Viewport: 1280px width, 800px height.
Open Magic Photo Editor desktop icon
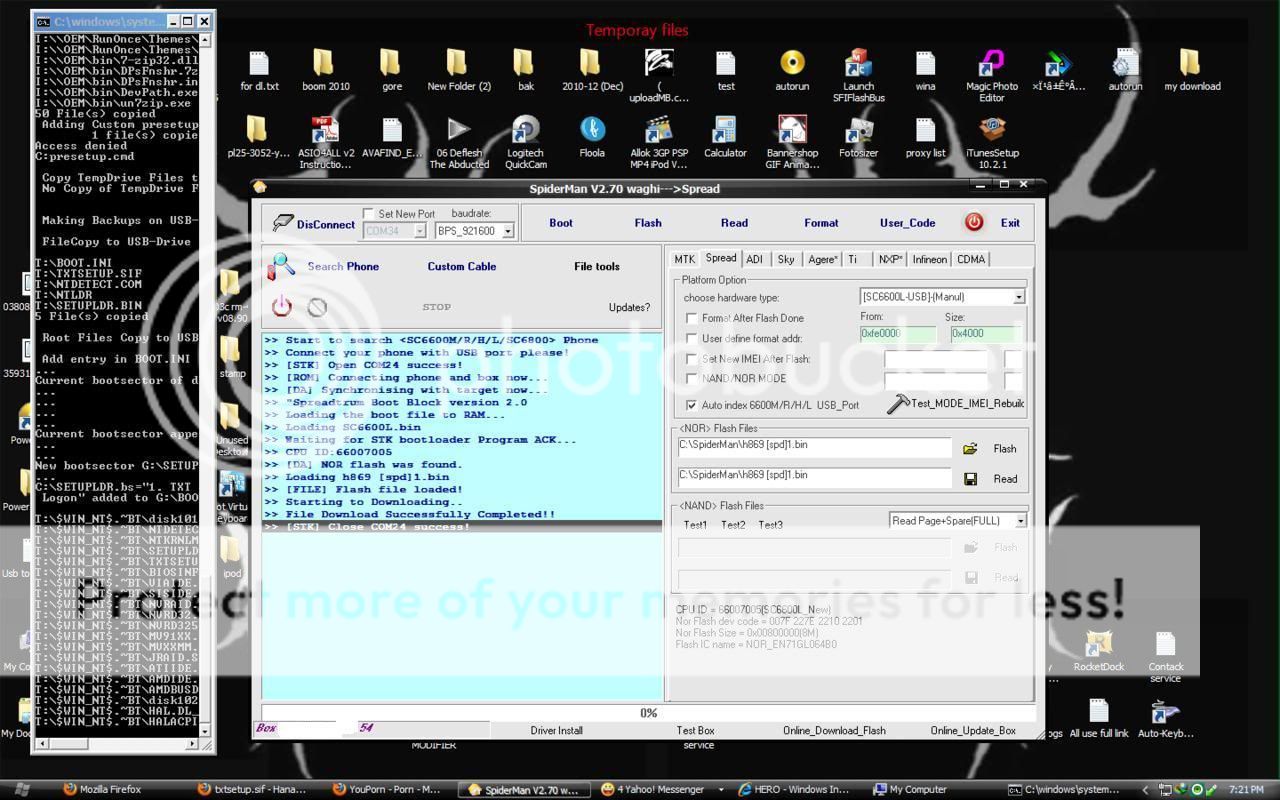click(991, 64)
